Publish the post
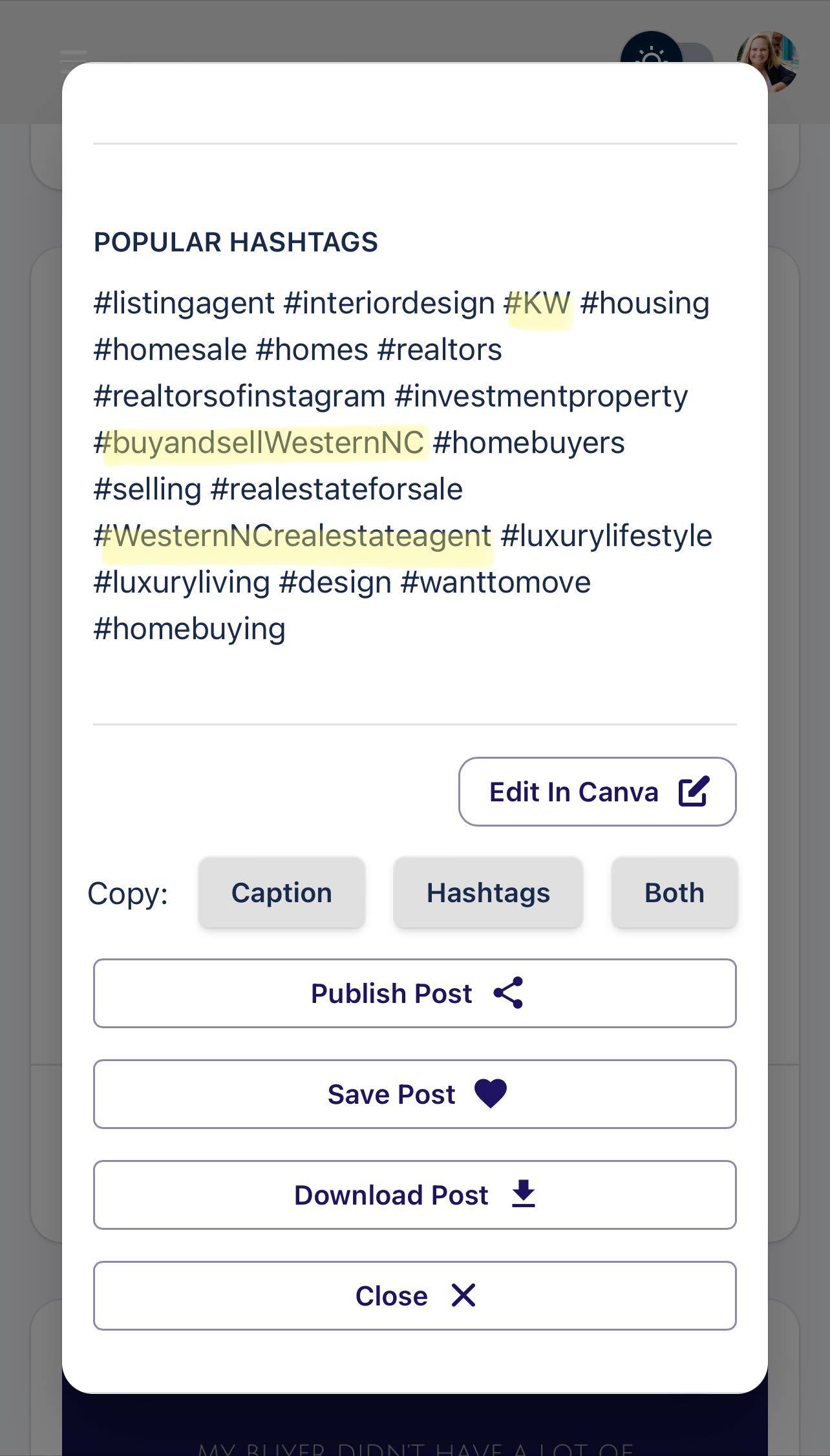Image resolution: width=830 pixels, height=1456 pixels. click(415, 993)
